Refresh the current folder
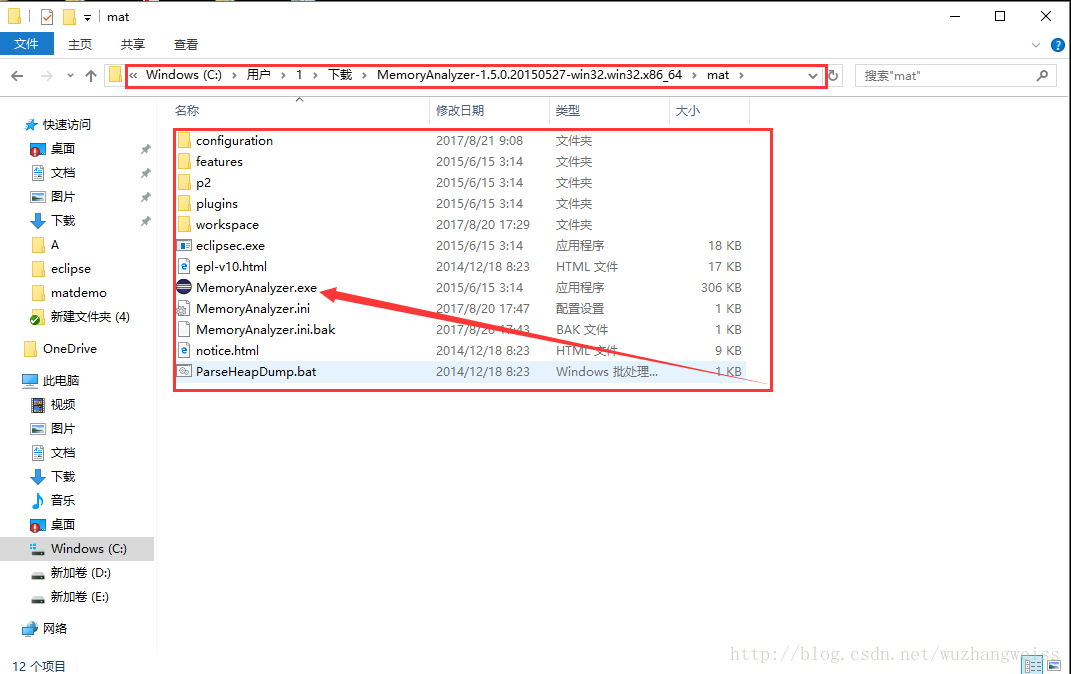Screen dimensions: 1071x674 [x=833, y=76]
